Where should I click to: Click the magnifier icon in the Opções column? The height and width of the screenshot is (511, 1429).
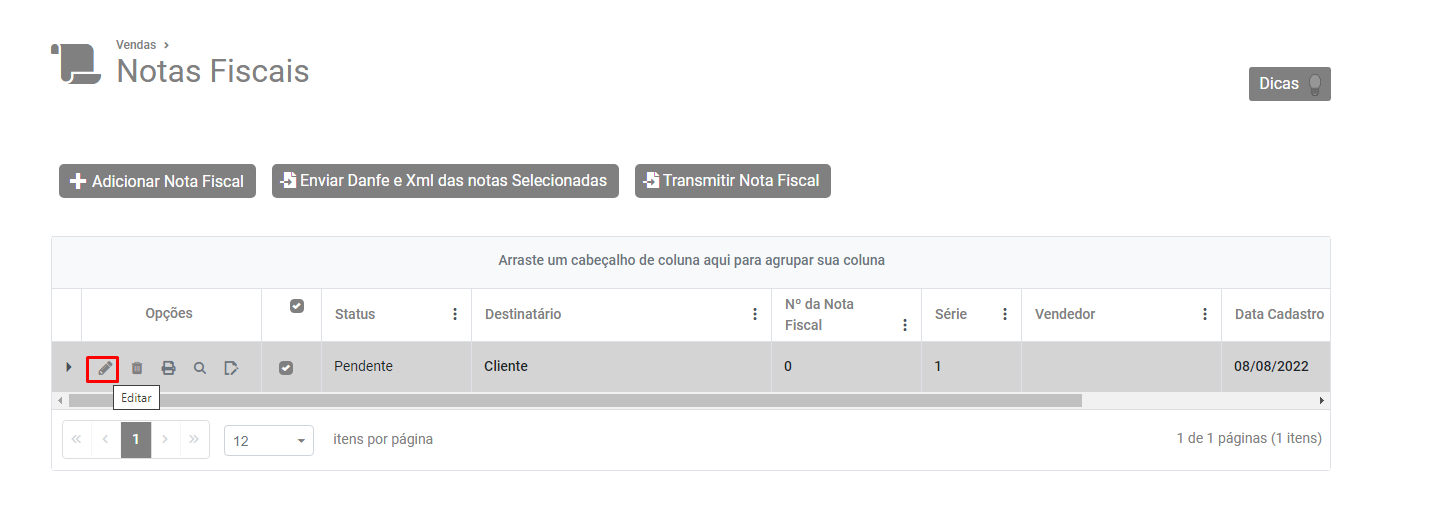[200, 368]
